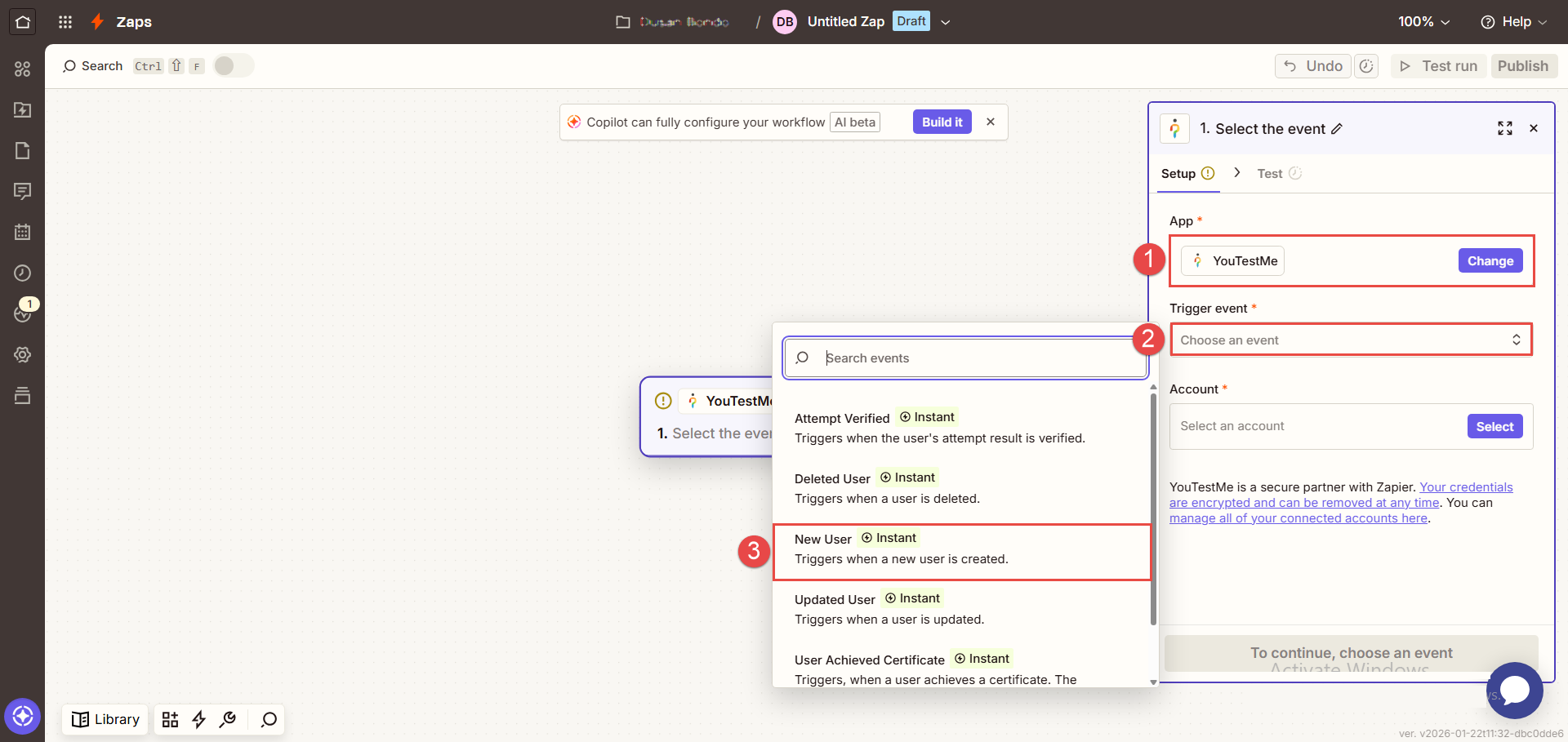Click the orange Zaps lightning logo
The height and width of the screenshot is (742, 1568).
(x=97, y=22)
